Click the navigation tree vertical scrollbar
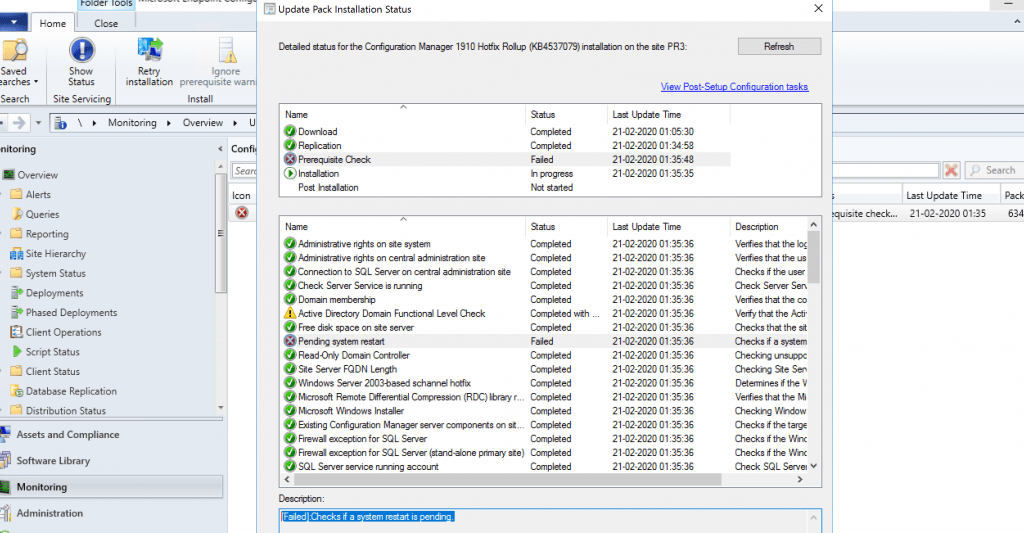Viewport: 1024px width, 533px height. 221,231
